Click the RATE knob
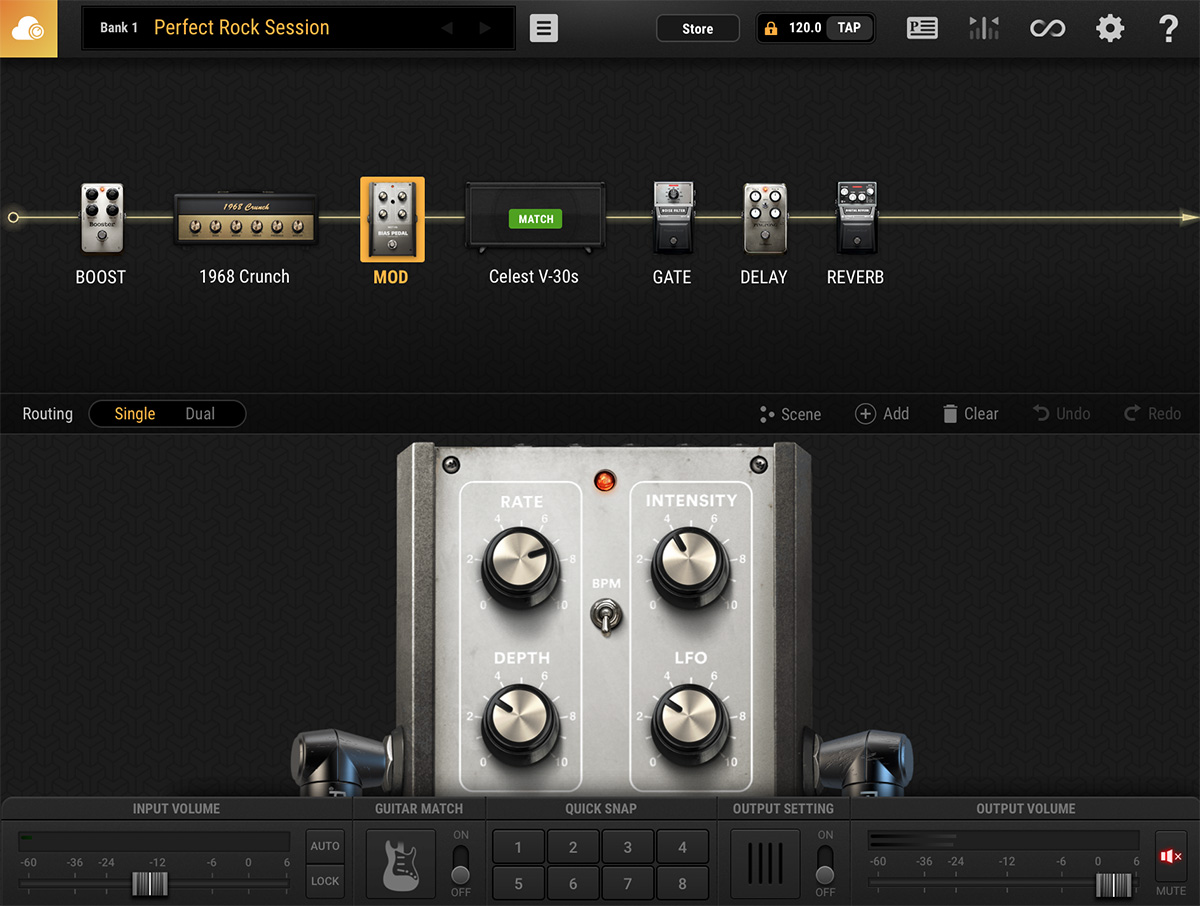The width and height of the screenshot is (1200, 906). 521,567
